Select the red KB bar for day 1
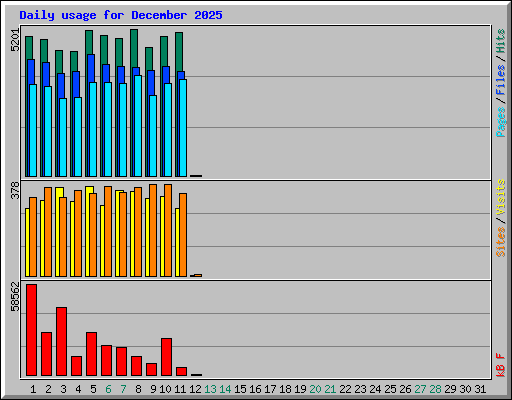512x400 pixels. click(x=31, y=330)
